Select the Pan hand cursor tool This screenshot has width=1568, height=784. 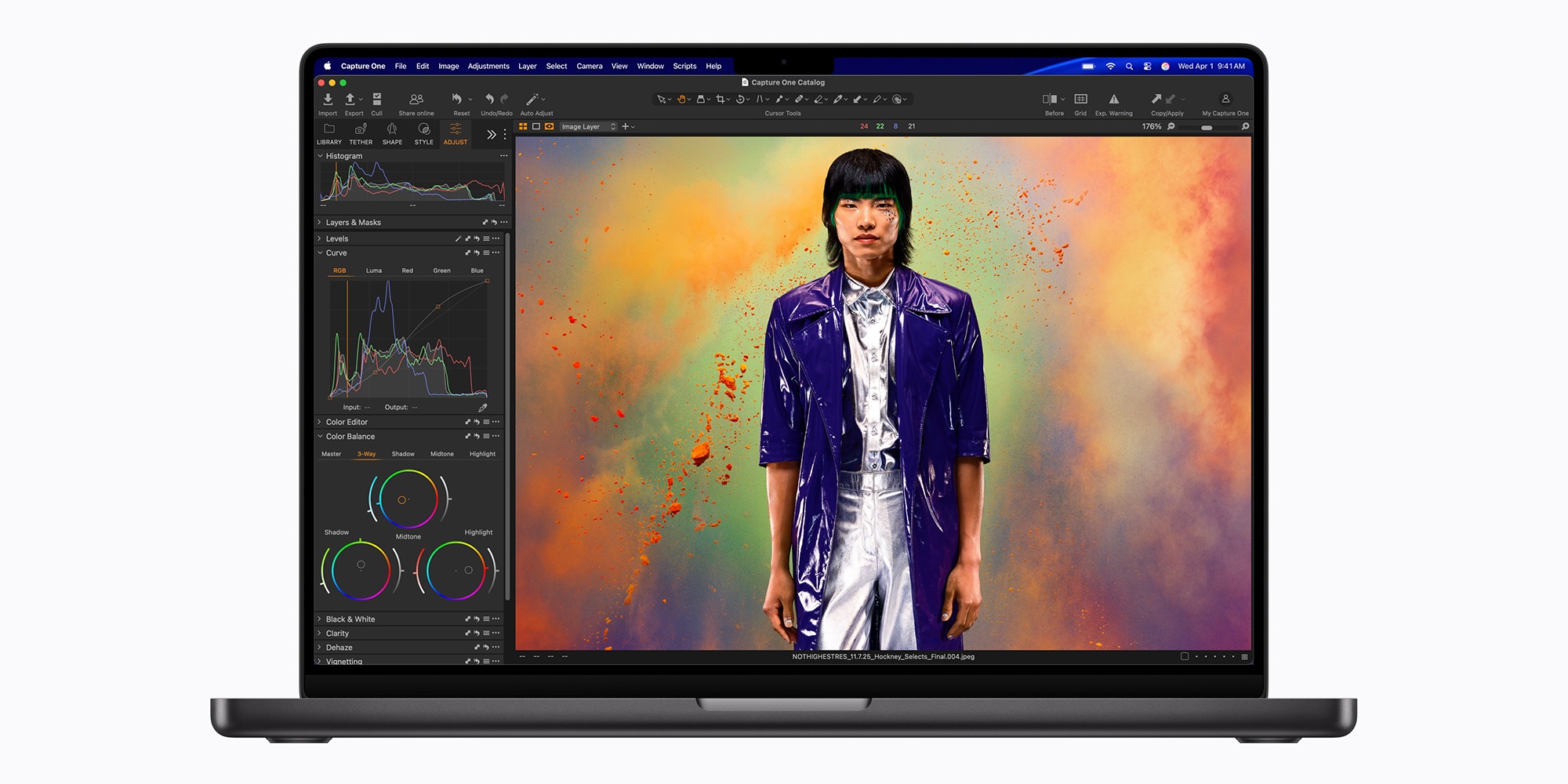coord(681,100)
